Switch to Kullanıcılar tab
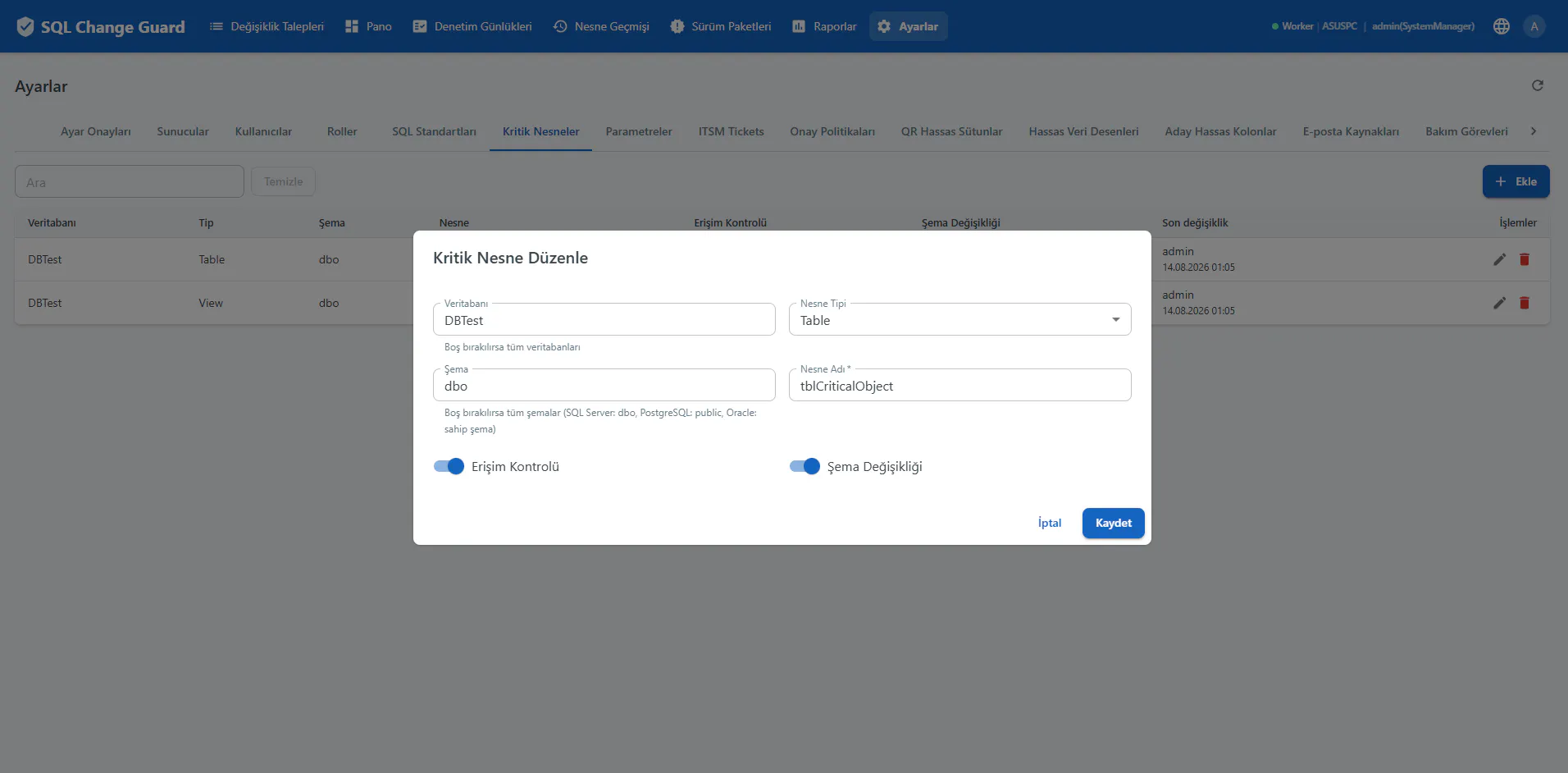1568x773 pixels. 263,131
